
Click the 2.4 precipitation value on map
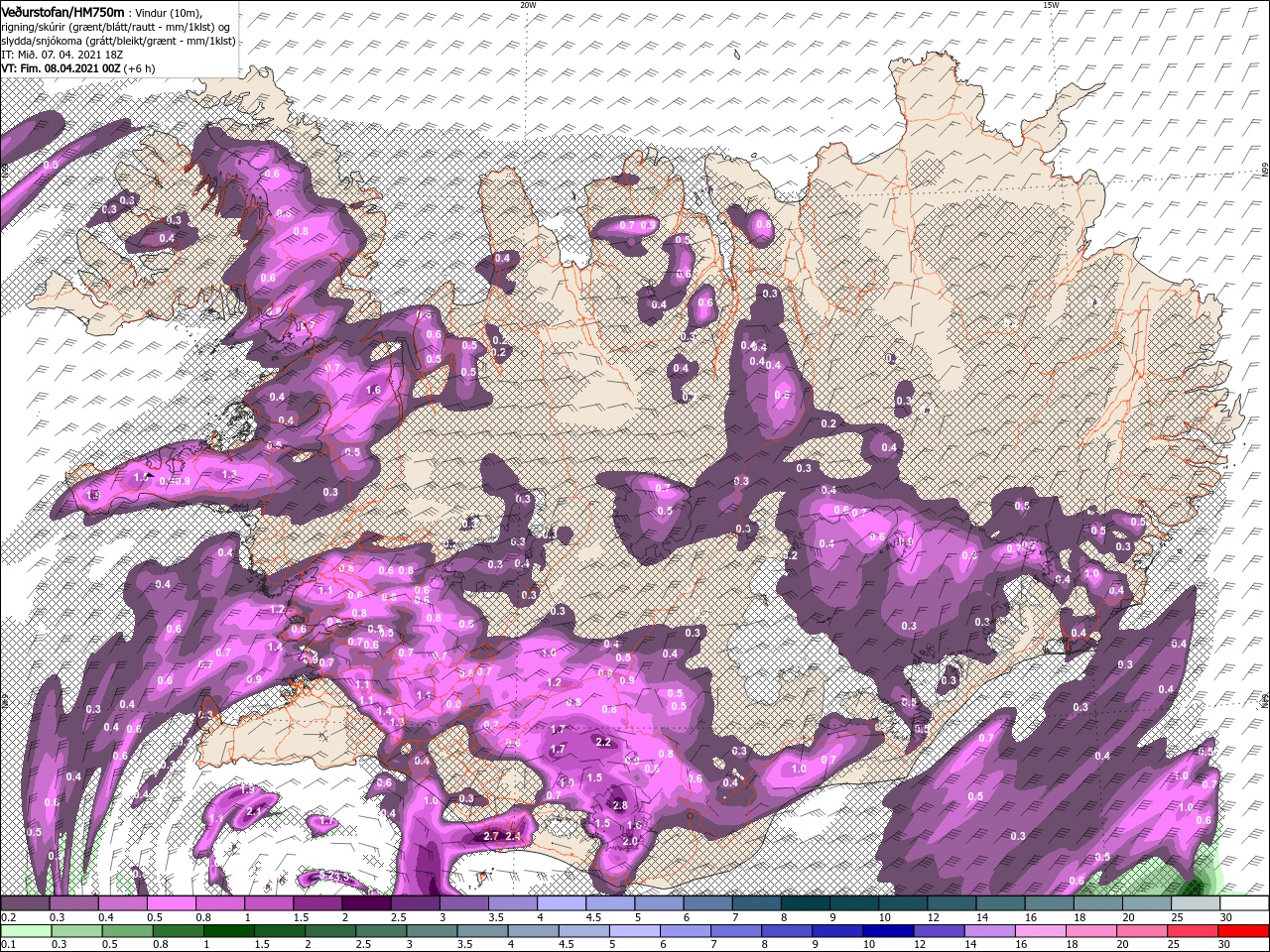pos(513,836)
